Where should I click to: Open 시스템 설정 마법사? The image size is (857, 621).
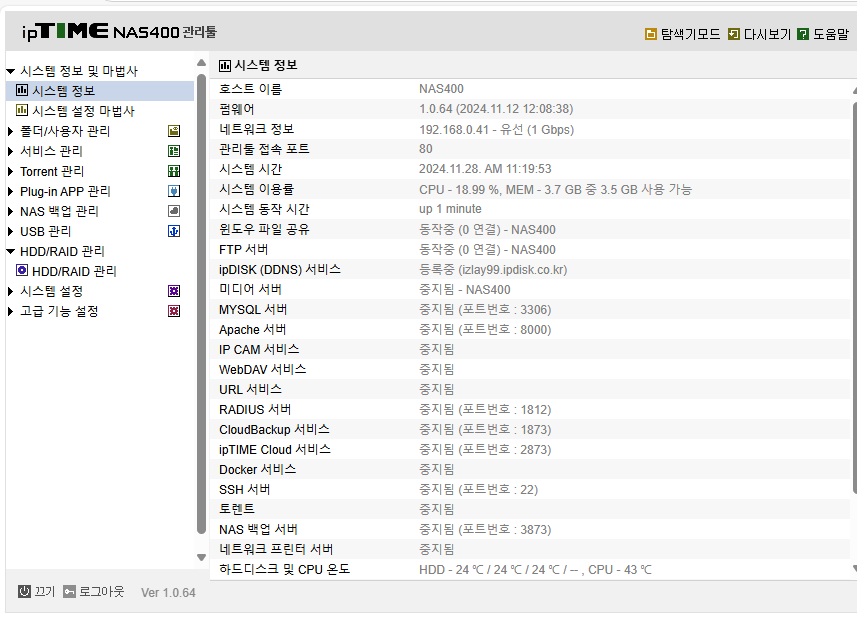click(83, 111)
